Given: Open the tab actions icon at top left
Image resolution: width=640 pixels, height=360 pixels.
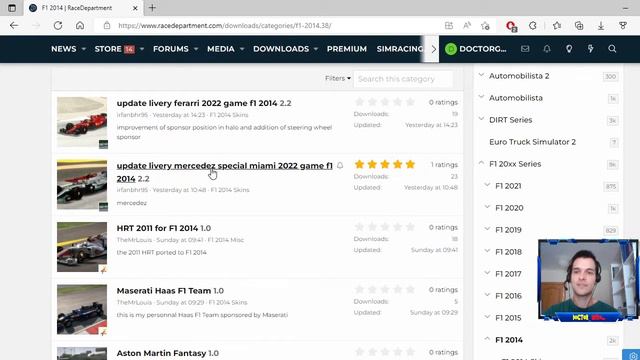Looking at the screenshot, I should pyautogui.click(x=12, y=8).
